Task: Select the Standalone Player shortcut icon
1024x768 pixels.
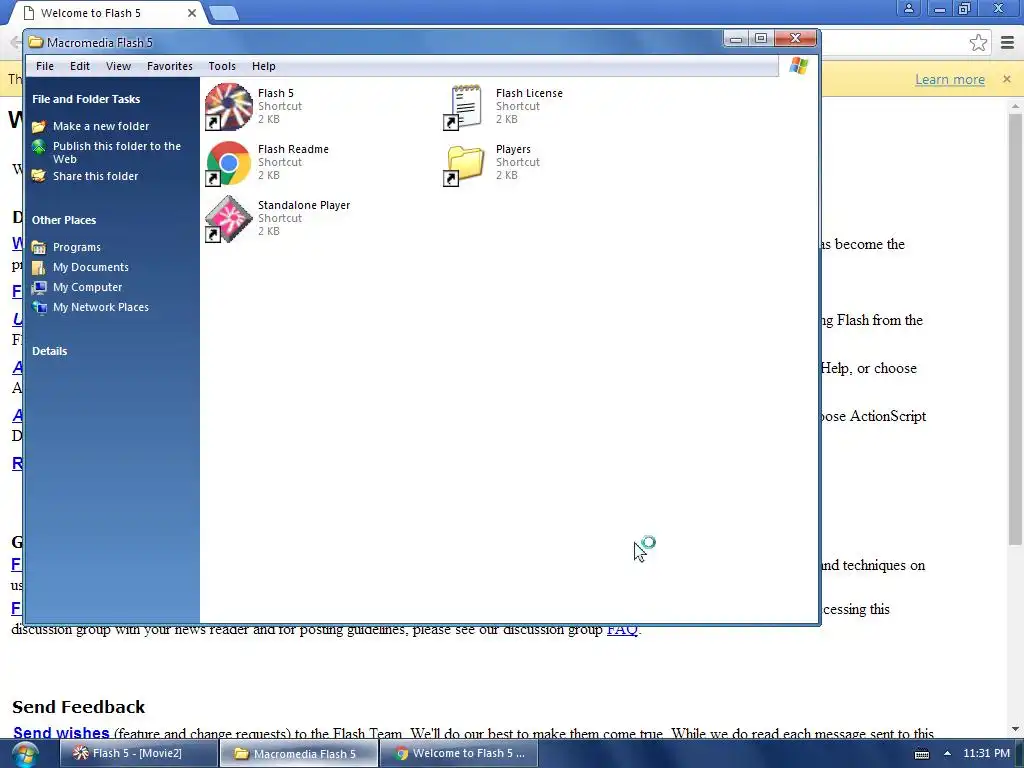Action: click(x=229, y=219)
